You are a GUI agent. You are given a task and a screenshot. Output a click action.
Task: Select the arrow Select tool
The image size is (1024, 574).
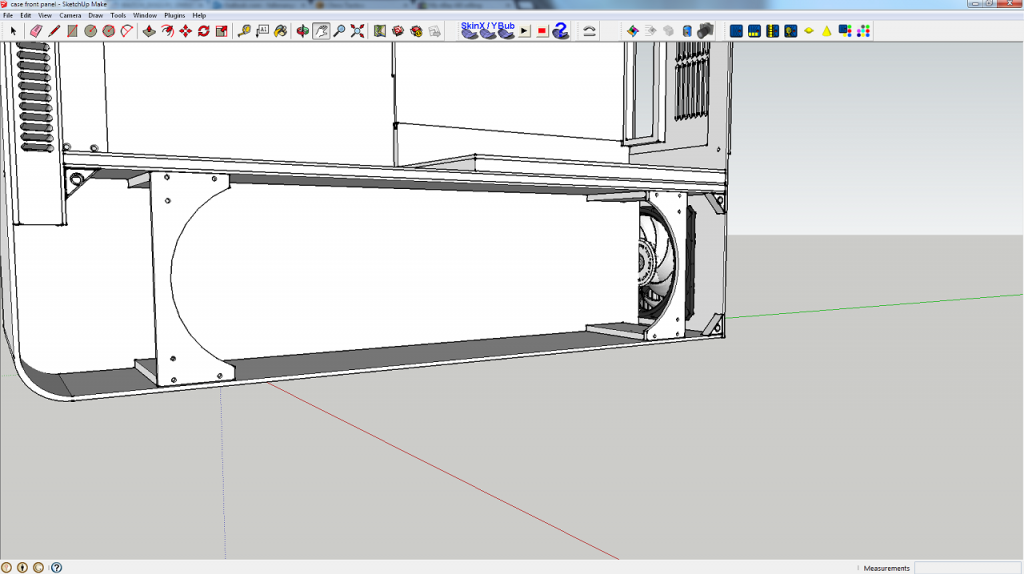13,31
